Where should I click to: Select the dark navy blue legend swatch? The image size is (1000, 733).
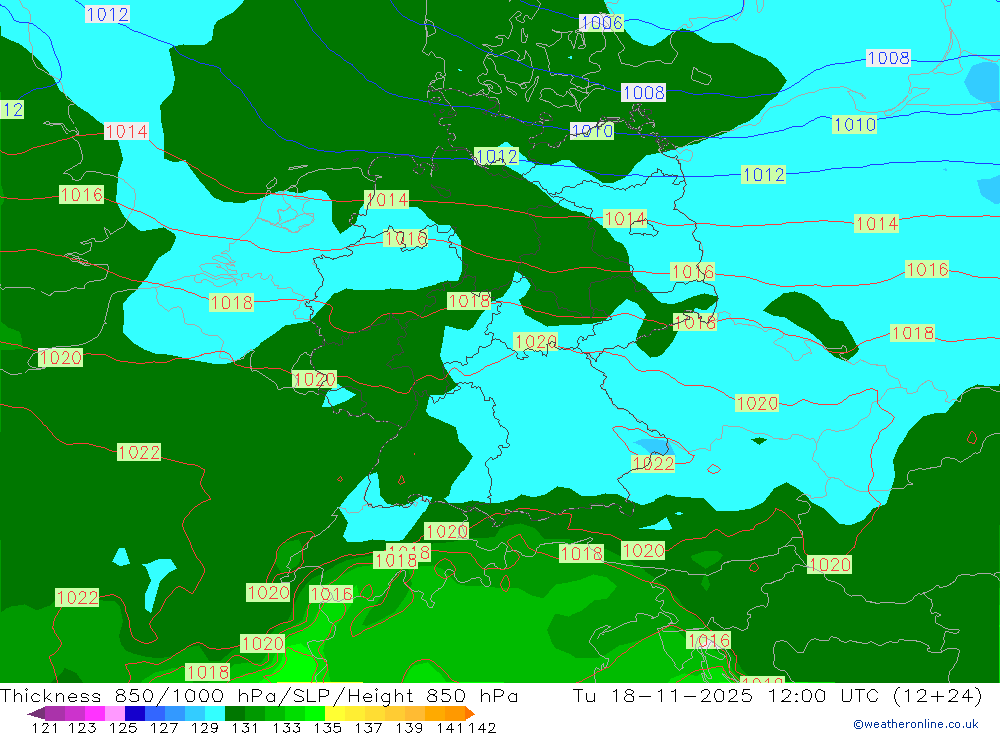135,713
